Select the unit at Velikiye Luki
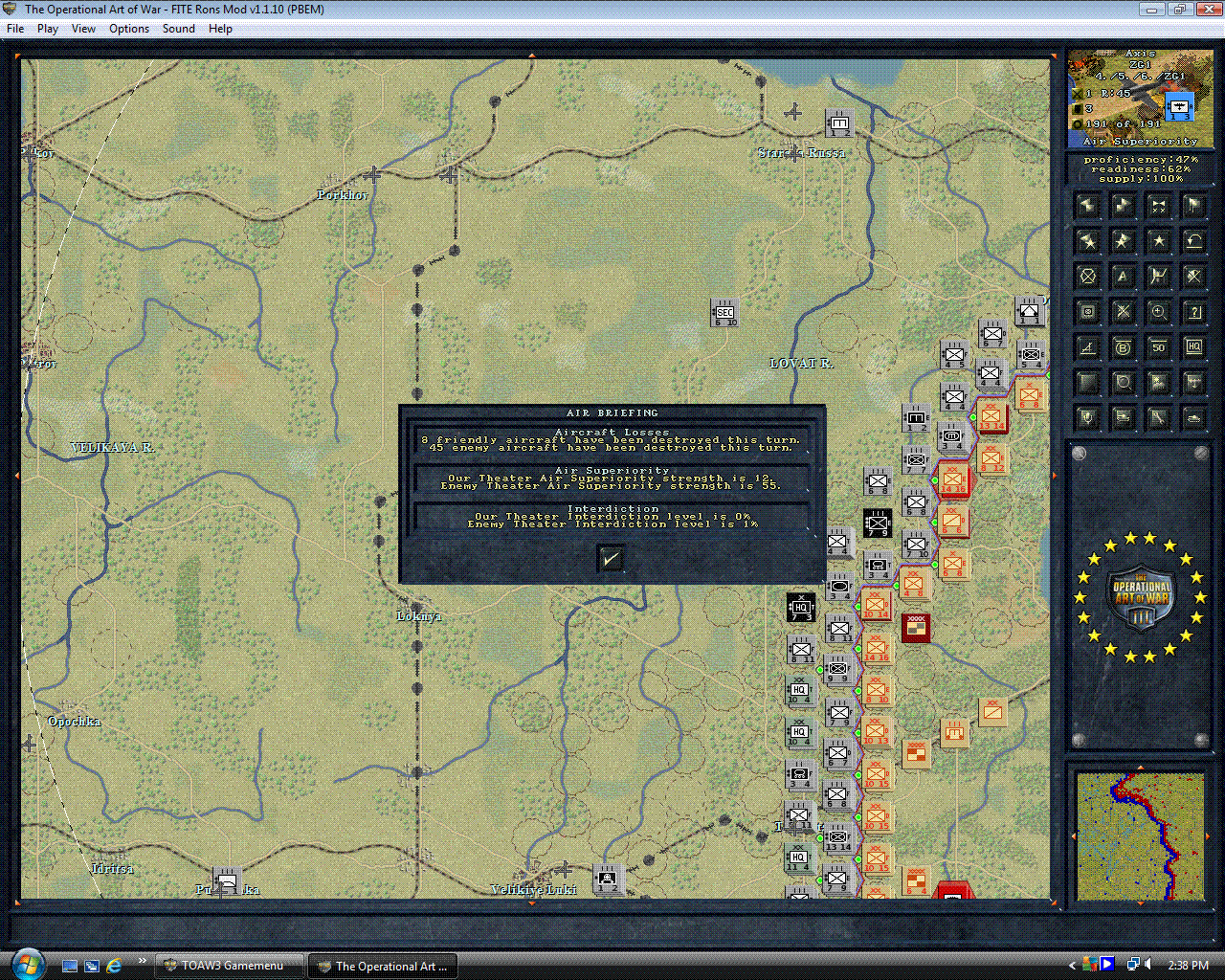Viewport: 1225px width, 980px height. pos(607,879)
